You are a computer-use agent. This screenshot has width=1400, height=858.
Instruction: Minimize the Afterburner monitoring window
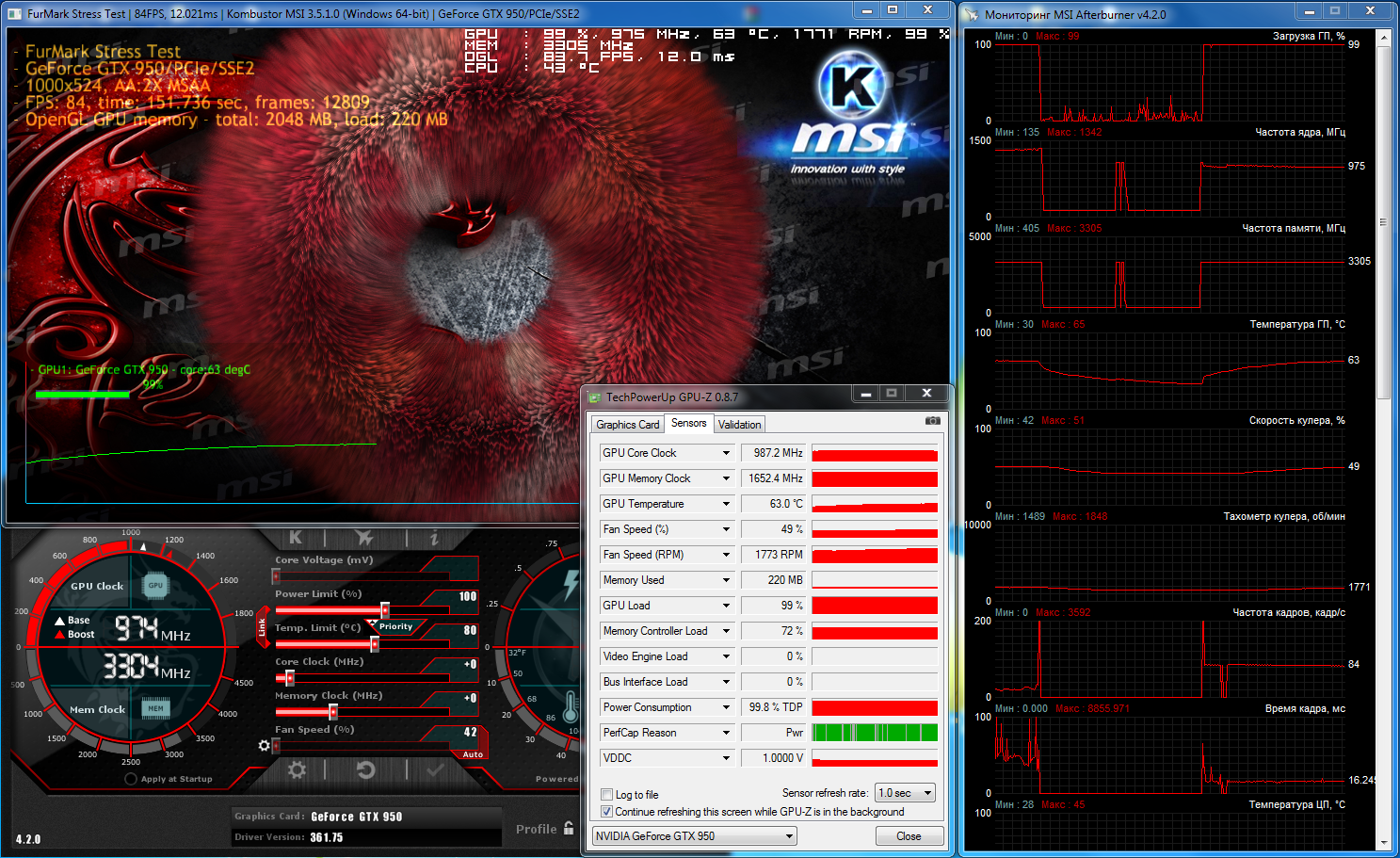[x=1309, y=11]
